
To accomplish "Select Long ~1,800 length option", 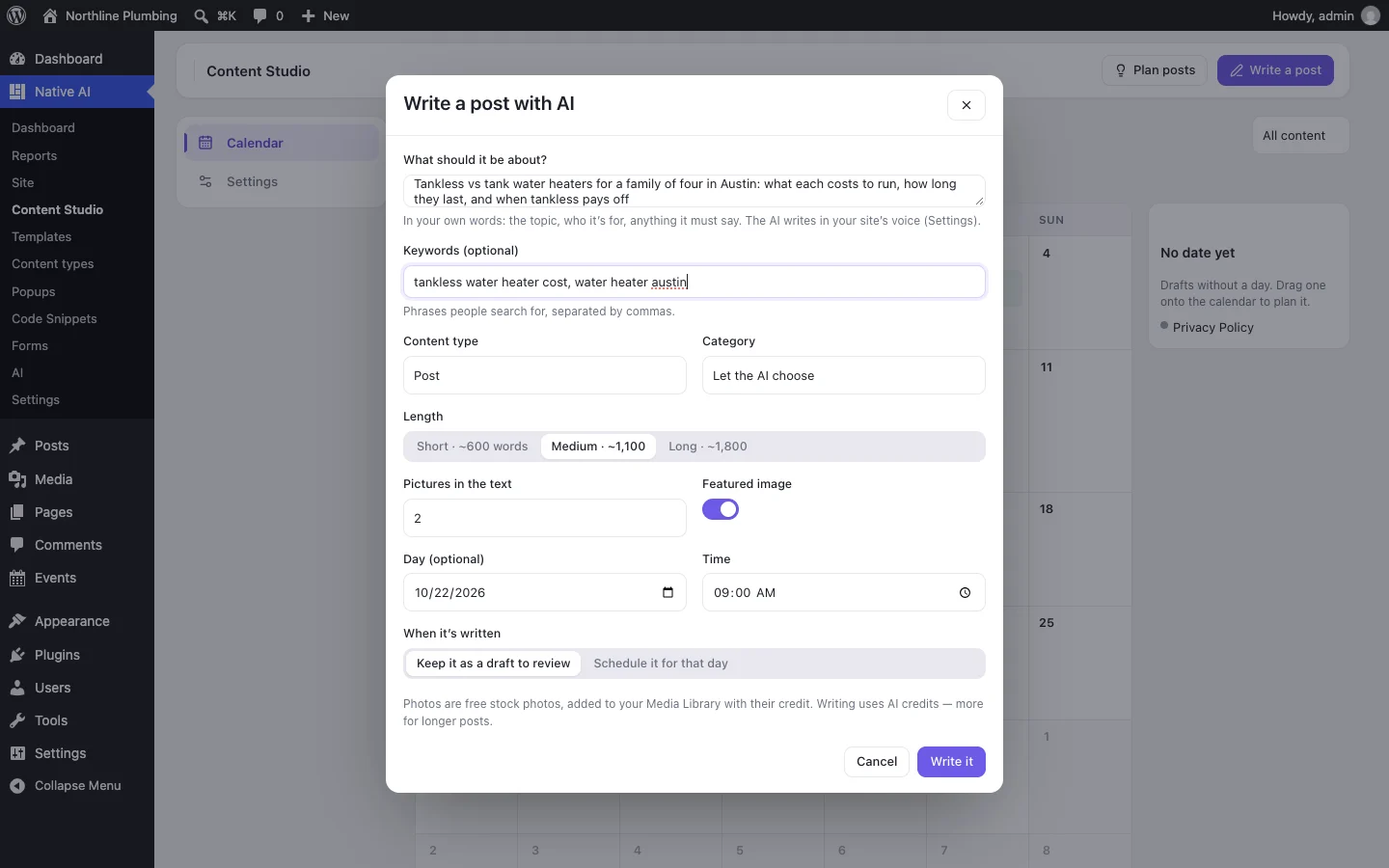I will pyautogui.click(x=708, y=447).
